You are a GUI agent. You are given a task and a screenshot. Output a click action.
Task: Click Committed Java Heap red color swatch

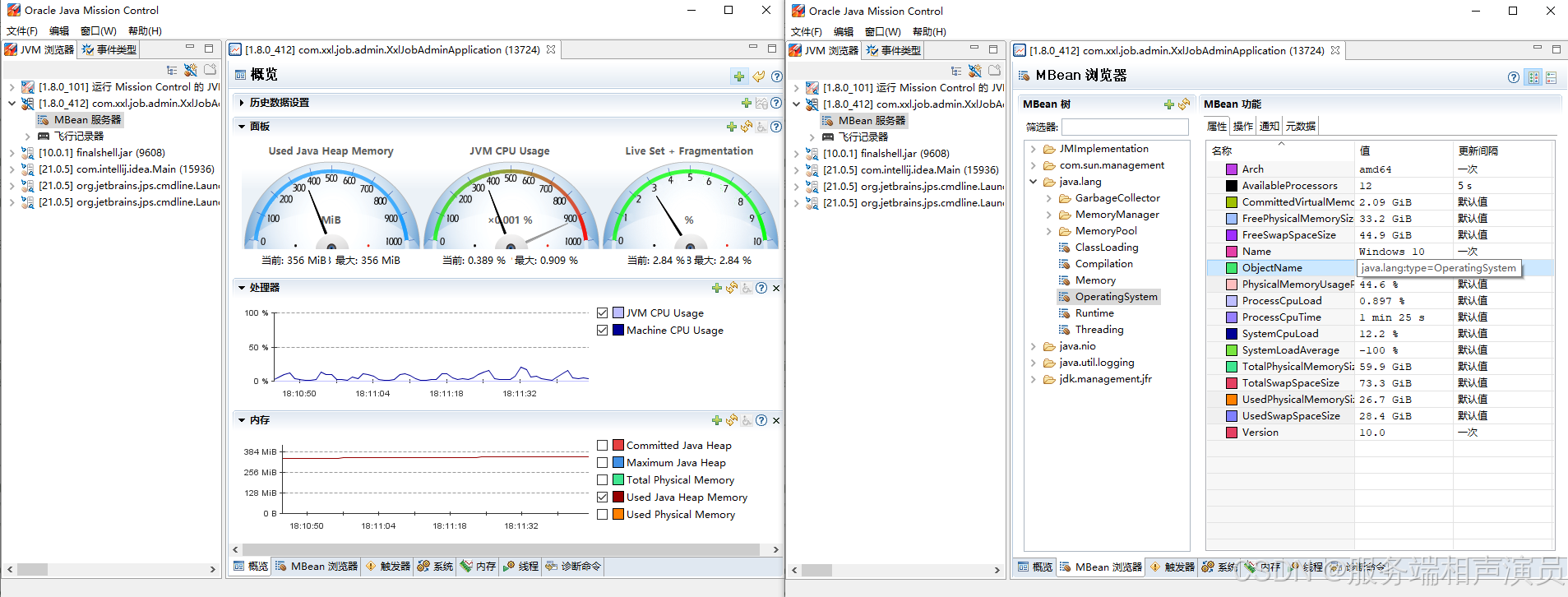click(618, 446)
